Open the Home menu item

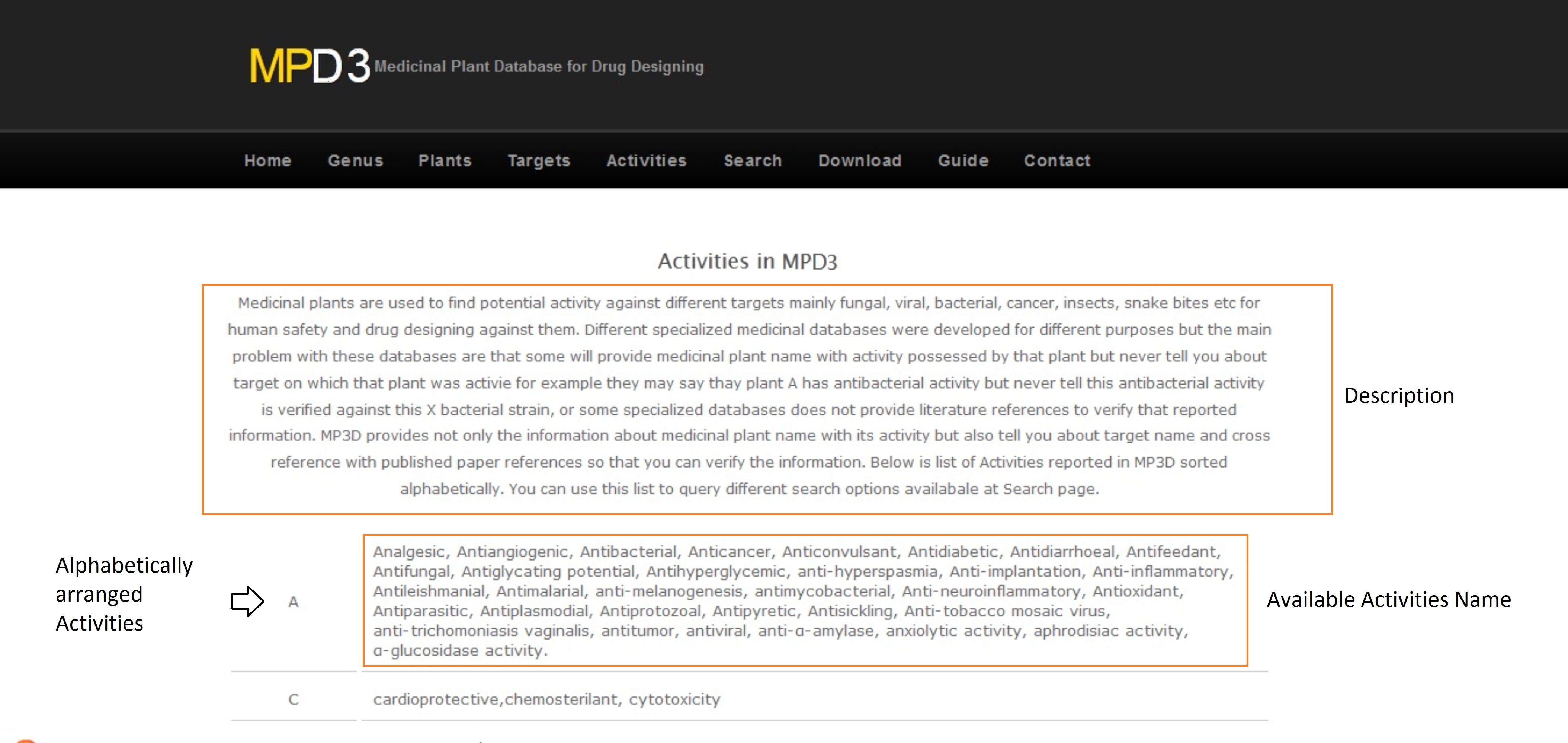click(267, 161)
